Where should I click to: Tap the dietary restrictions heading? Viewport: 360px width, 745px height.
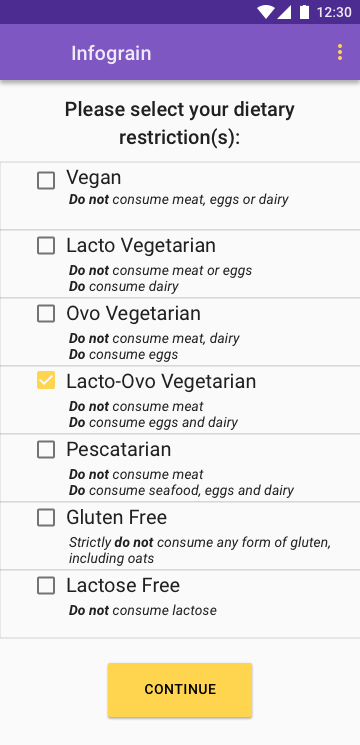180,124
